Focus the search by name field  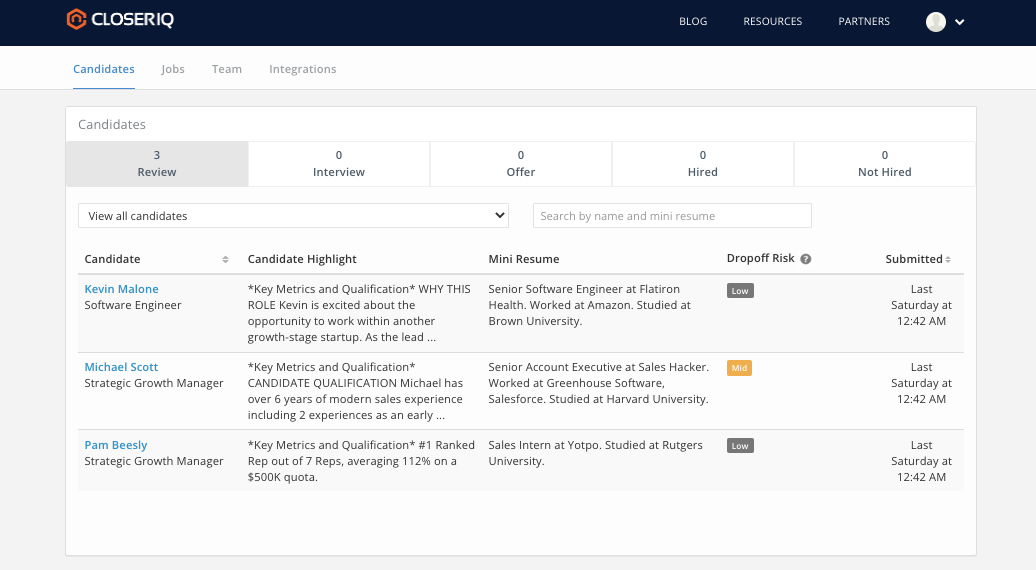[x=671, y=216]
